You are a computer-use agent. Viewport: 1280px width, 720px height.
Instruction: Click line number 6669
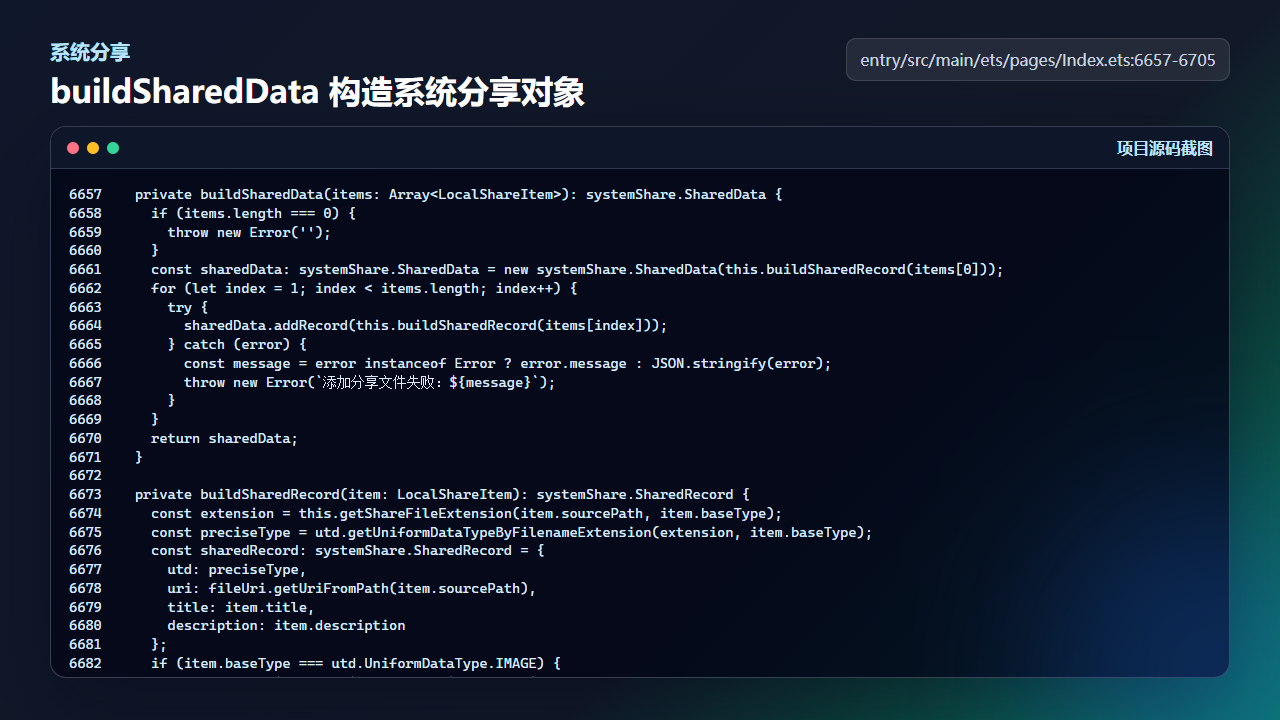click(85, 420)
